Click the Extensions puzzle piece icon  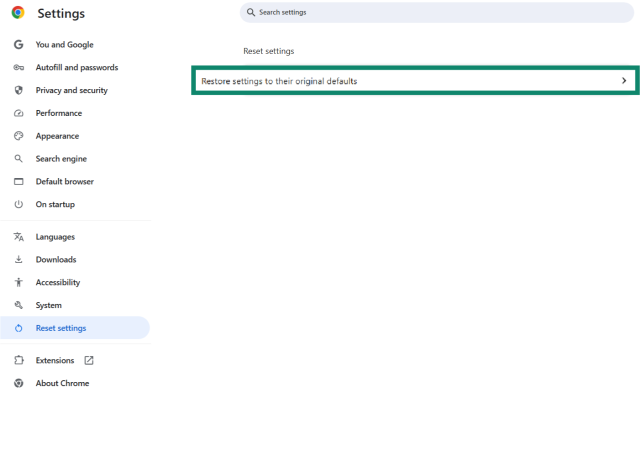(18, 361)
